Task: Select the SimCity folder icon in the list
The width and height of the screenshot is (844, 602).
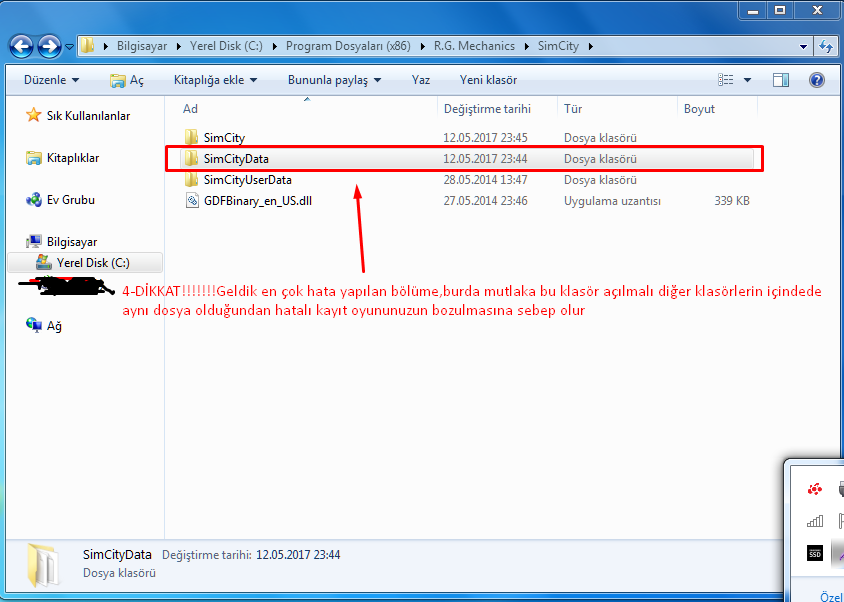Action: [192, 137]
